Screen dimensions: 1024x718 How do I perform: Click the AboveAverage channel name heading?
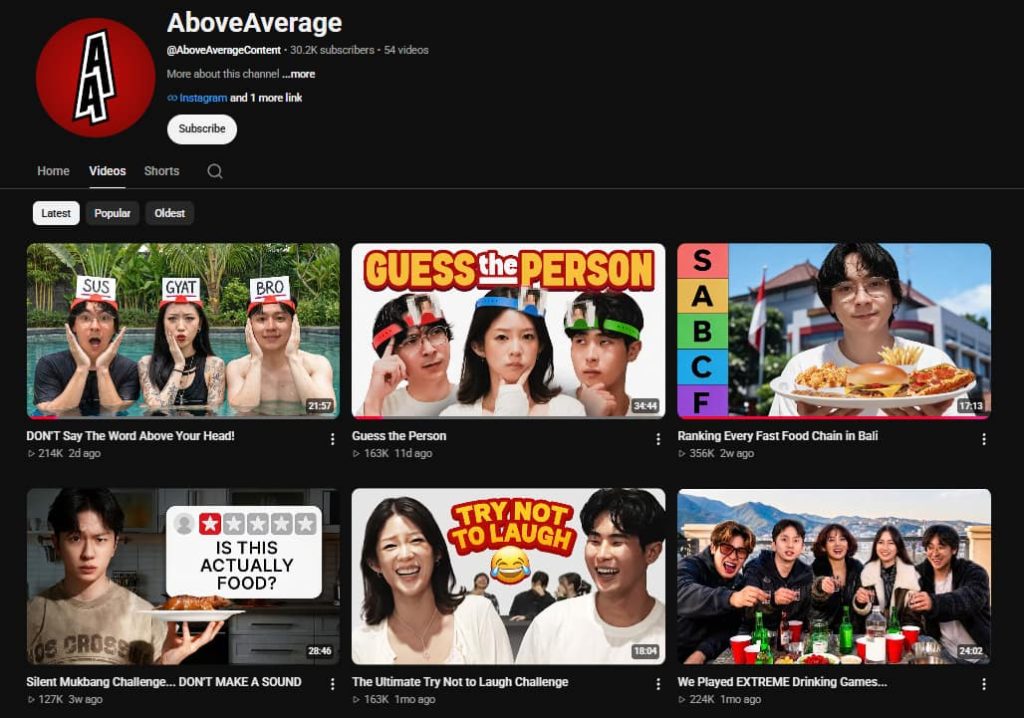pos(255,23)
